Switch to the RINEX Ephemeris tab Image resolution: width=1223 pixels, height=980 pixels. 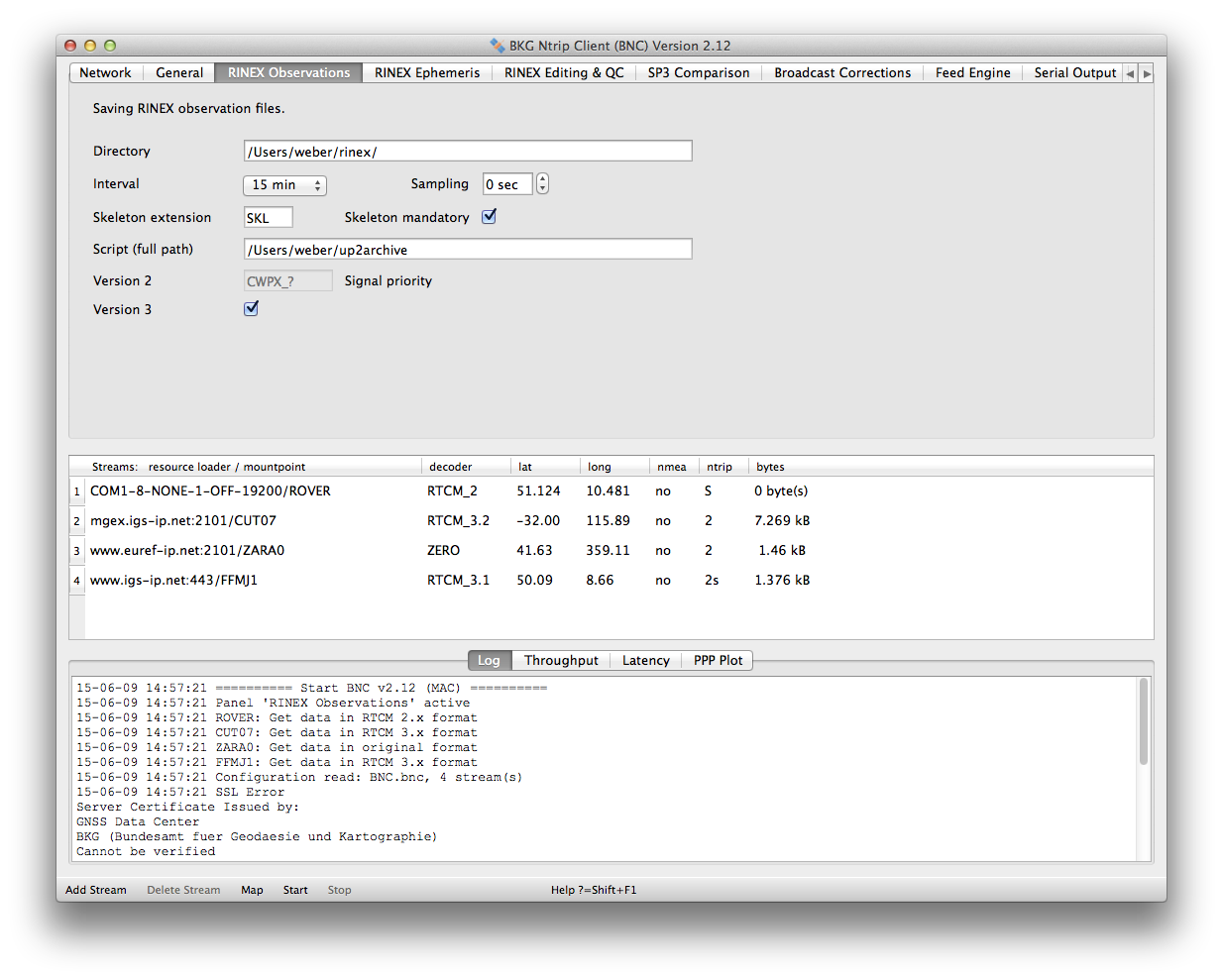click(426, 73)
